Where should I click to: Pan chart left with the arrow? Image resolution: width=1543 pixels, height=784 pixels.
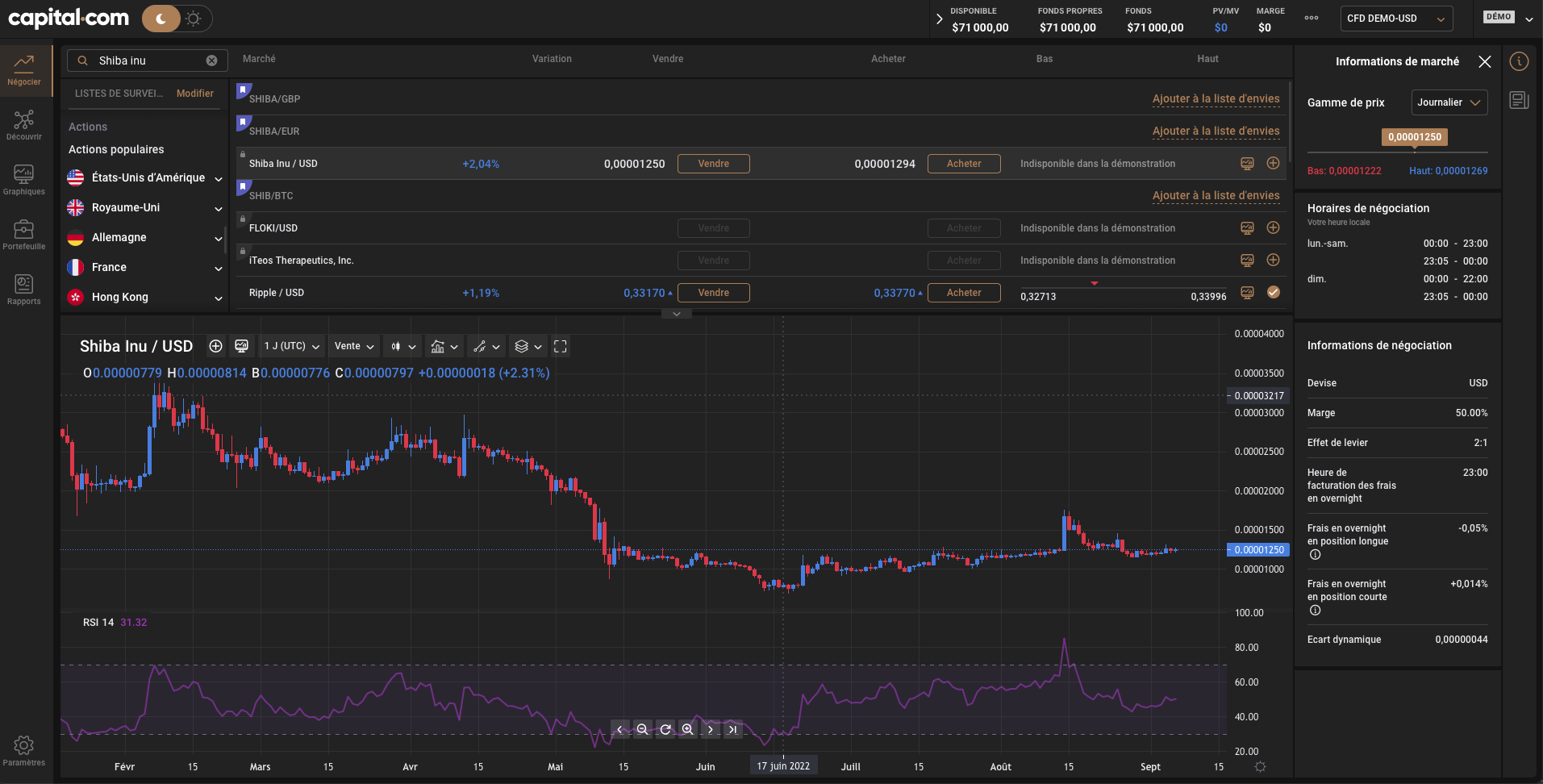click(619, 729)
